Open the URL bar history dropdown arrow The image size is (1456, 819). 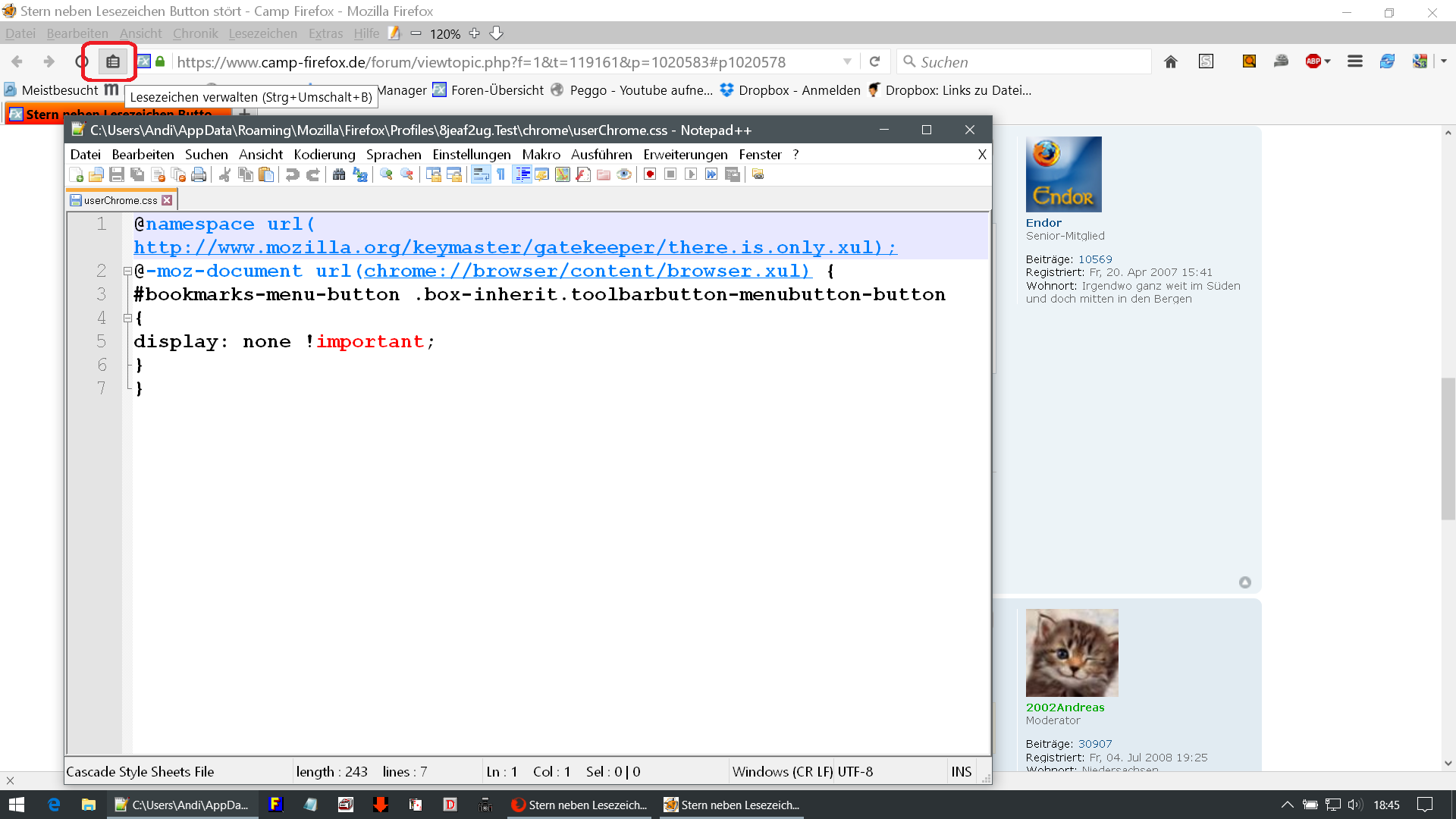click(847, 62)
